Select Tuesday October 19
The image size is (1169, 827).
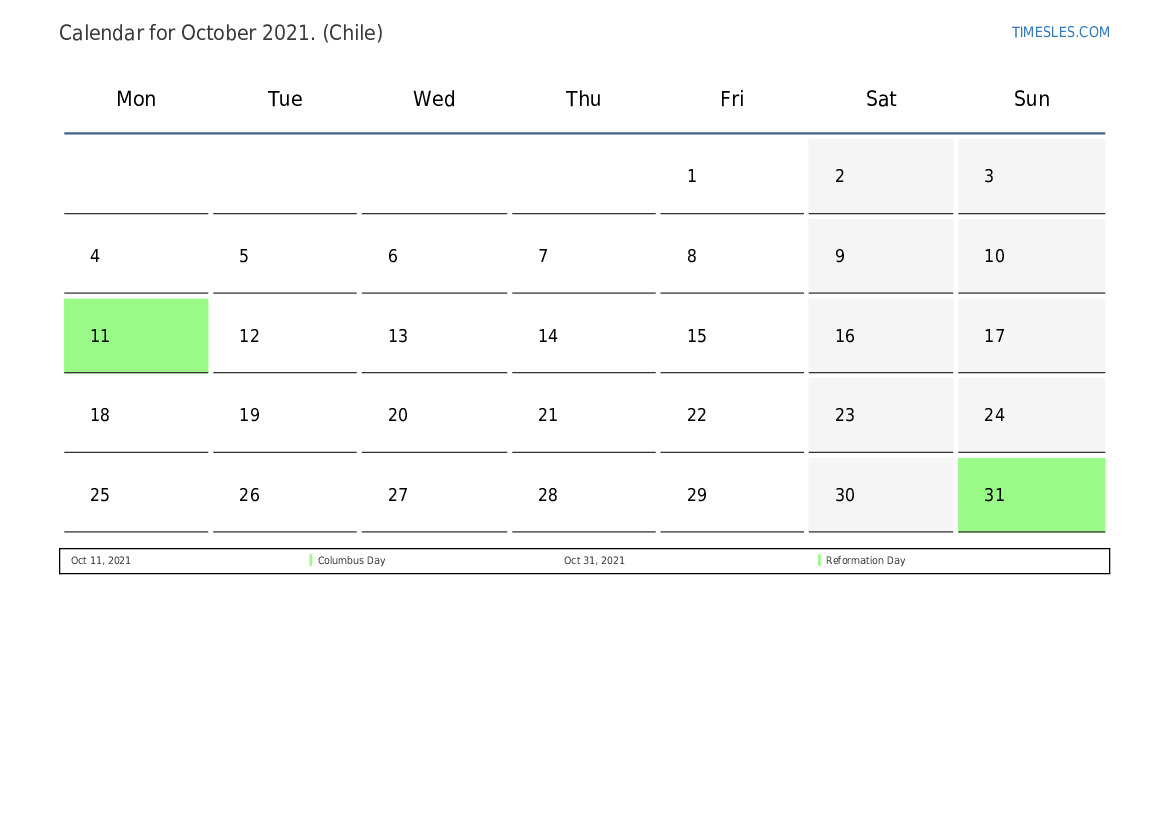pyautogui.click(x=285, y=415)
